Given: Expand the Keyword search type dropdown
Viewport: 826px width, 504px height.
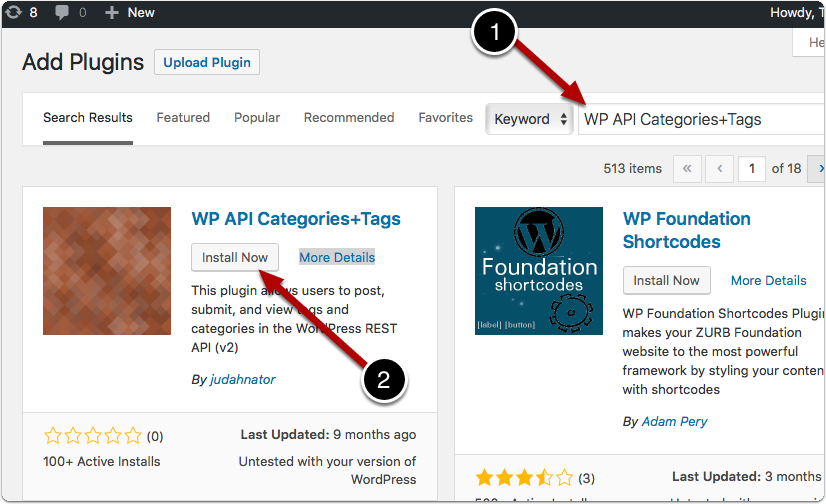Looking at the screenshot, I should (x=529, y=119).
